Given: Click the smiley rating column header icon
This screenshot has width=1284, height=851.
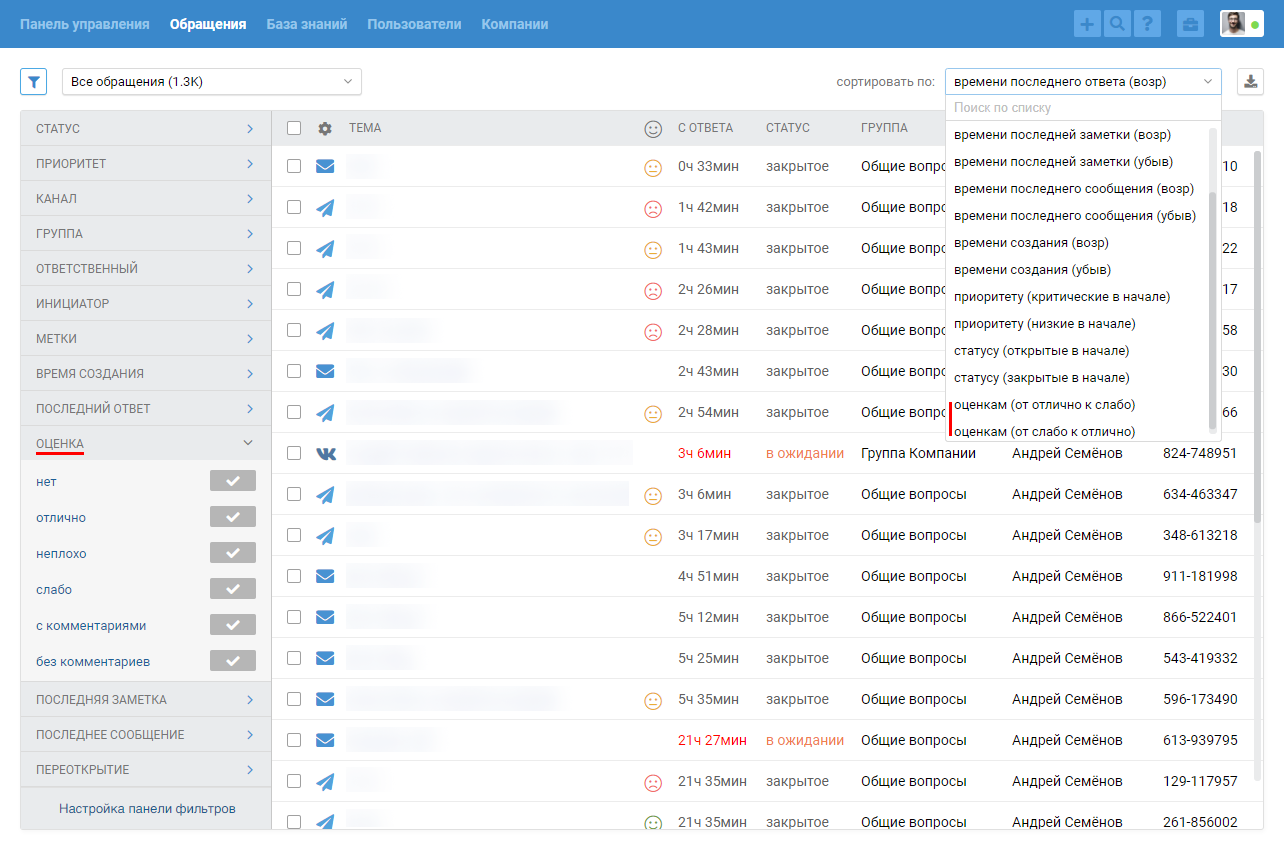Looking at the screenshot, I should 653,129.
